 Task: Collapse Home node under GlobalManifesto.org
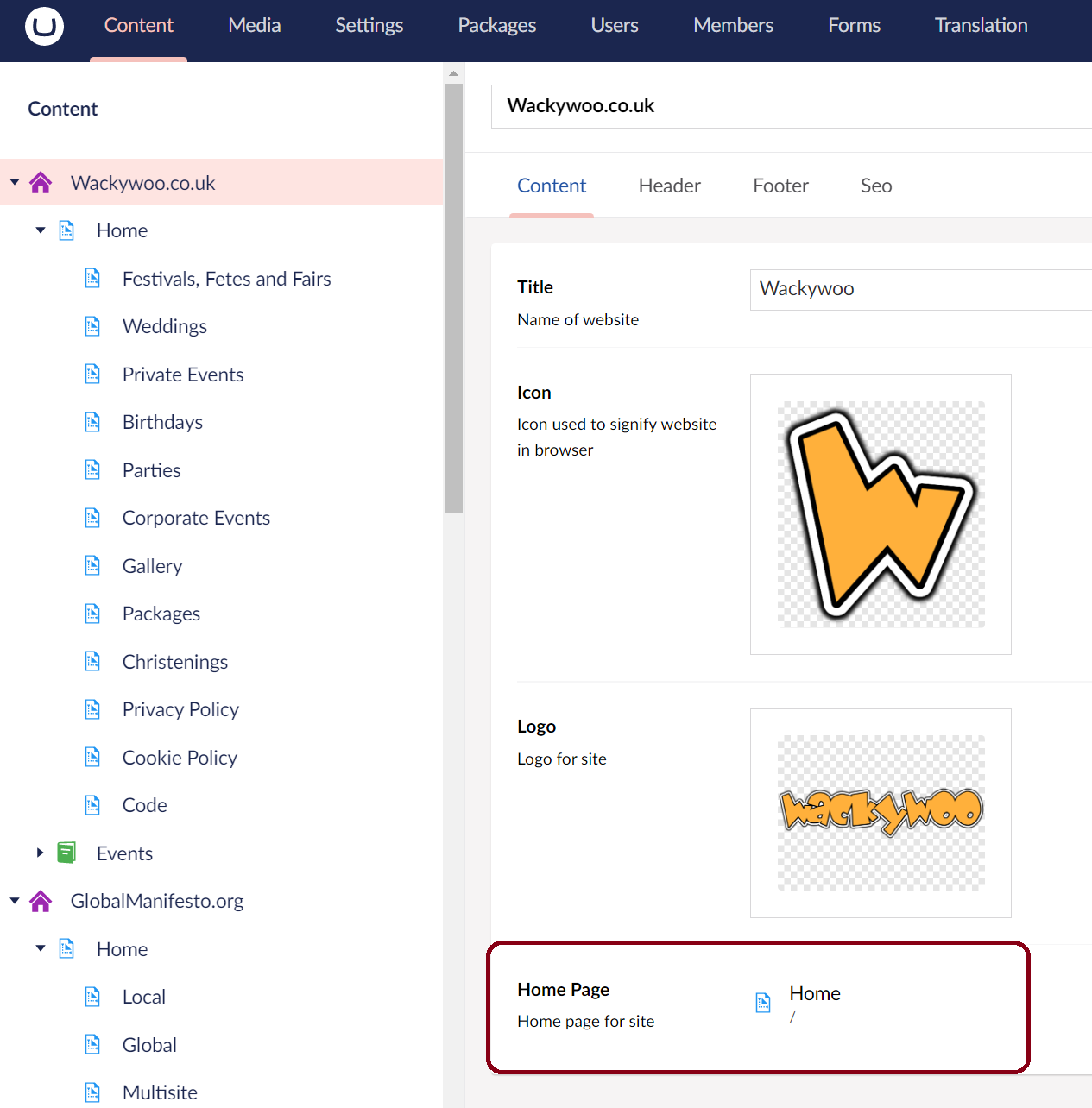[x=41, y=948]
